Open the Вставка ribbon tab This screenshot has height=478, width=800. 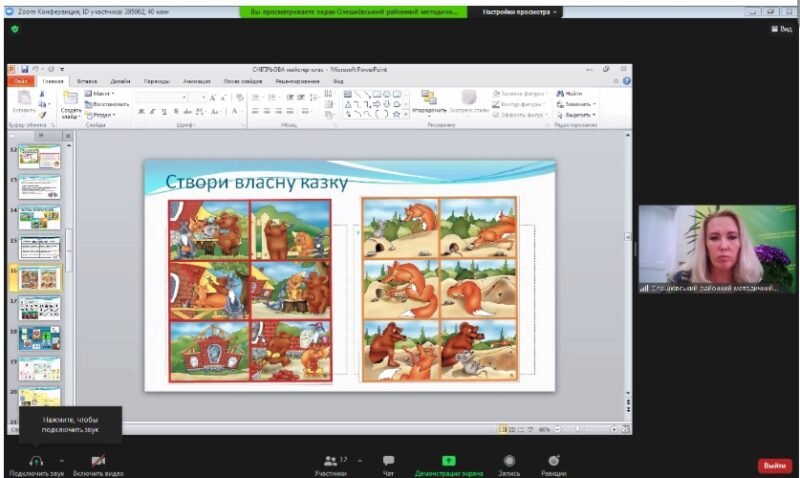86,81
